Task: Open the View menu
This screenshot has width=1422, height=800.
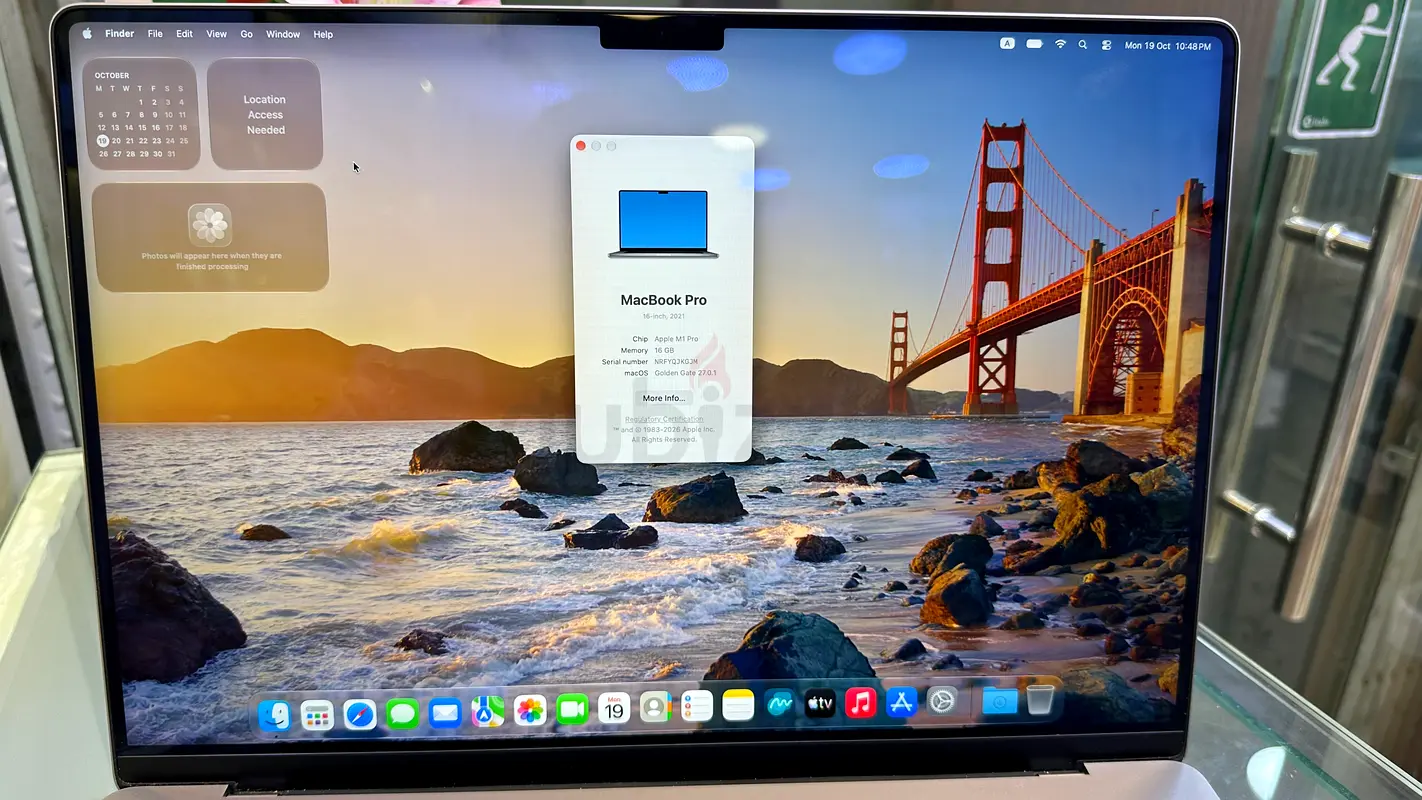Action: click(216, 34)
